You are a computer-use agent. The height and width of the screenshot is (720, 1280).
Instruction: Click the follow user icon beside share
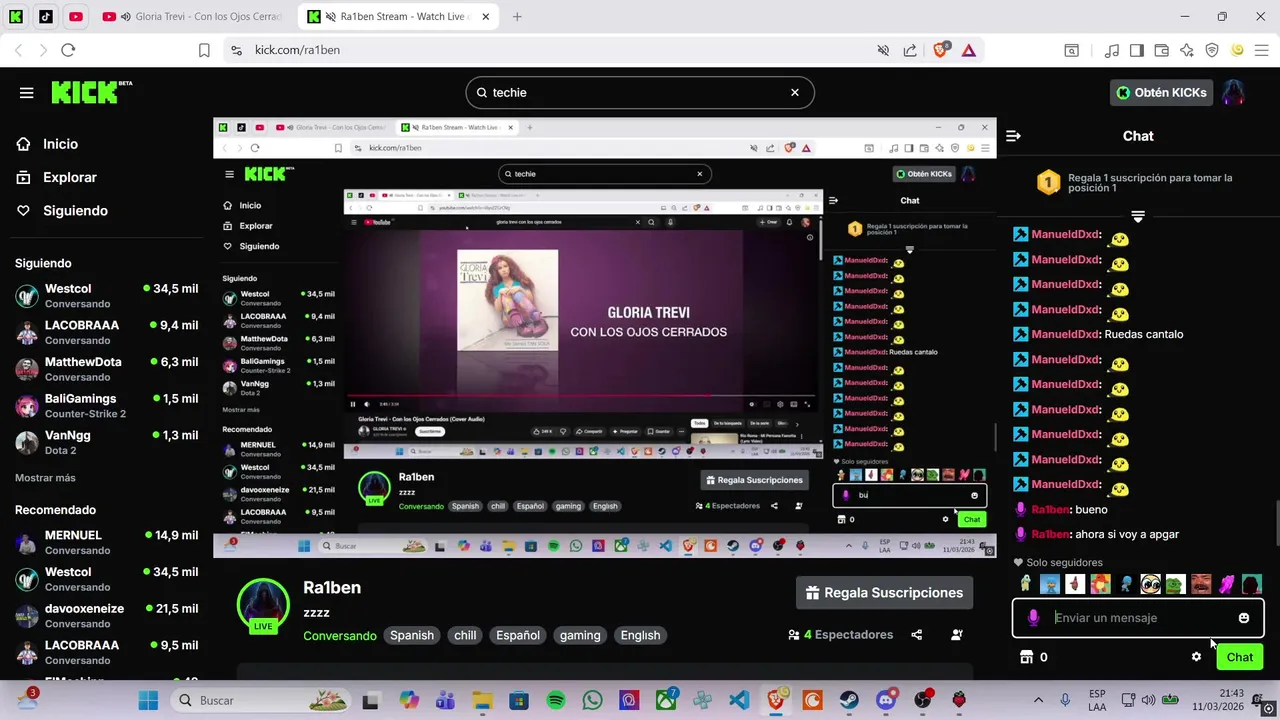point(957,635)
